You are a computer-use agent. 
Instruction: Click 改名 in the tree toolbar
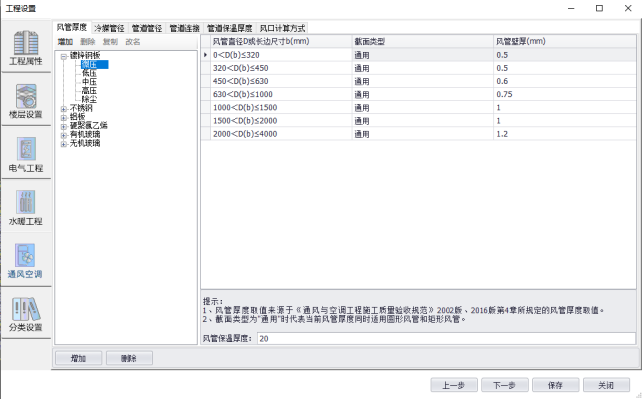(x=133, y=42)
